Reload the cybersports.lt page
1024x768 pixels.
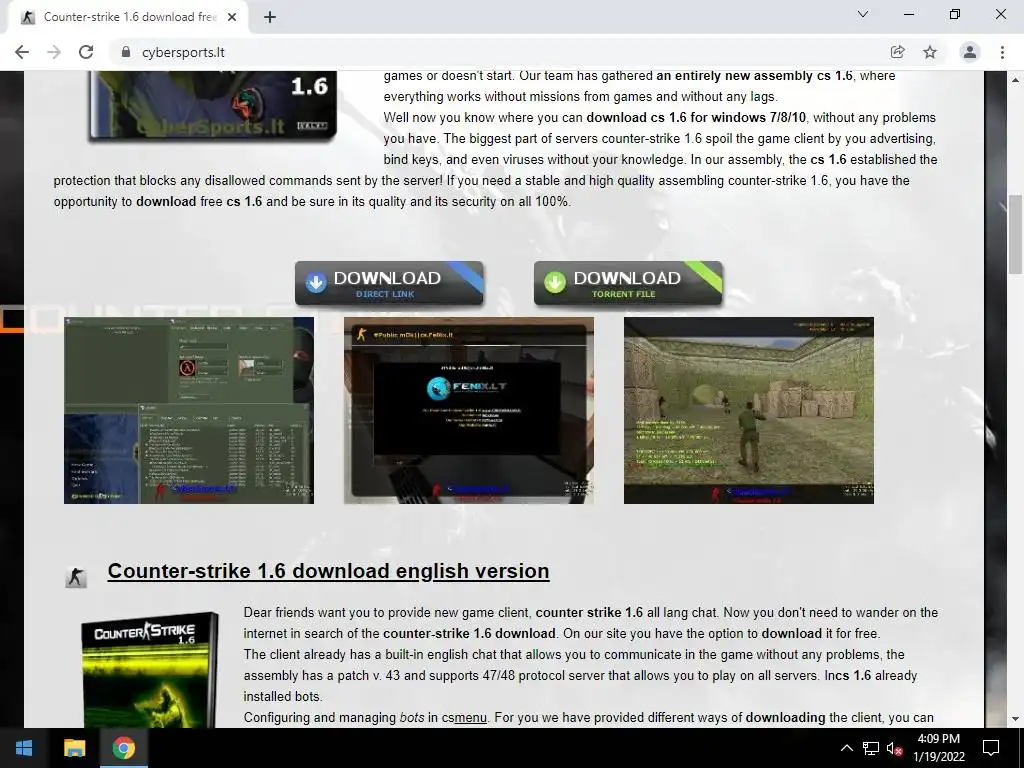86,52
